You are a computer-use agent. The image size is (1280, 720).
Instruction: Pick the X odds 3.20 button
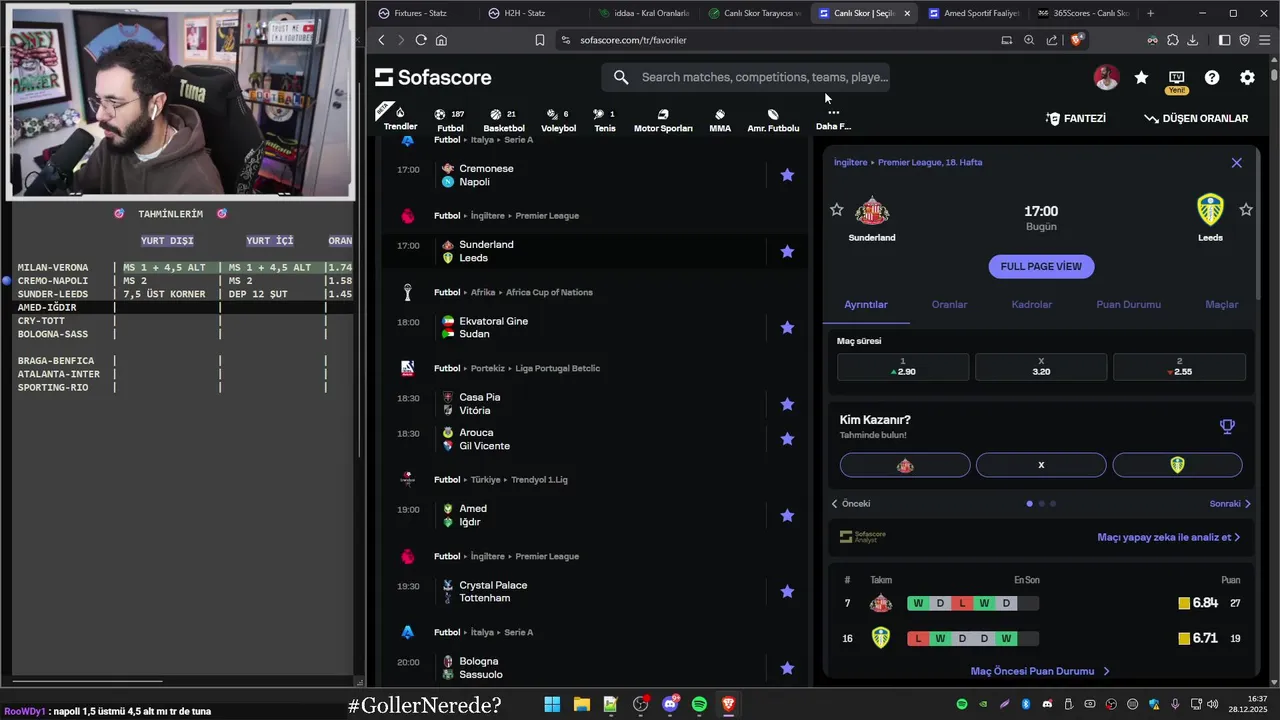coord(1041,366)
